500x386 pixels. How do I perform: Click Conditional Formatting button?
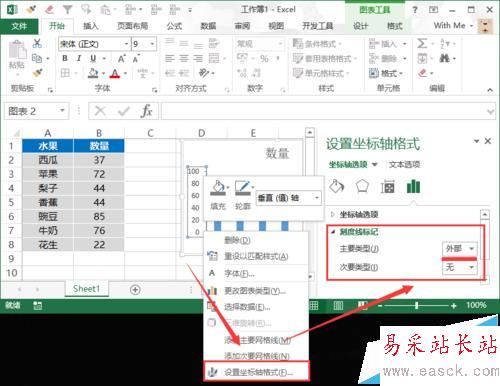click(x=317, y=44)
